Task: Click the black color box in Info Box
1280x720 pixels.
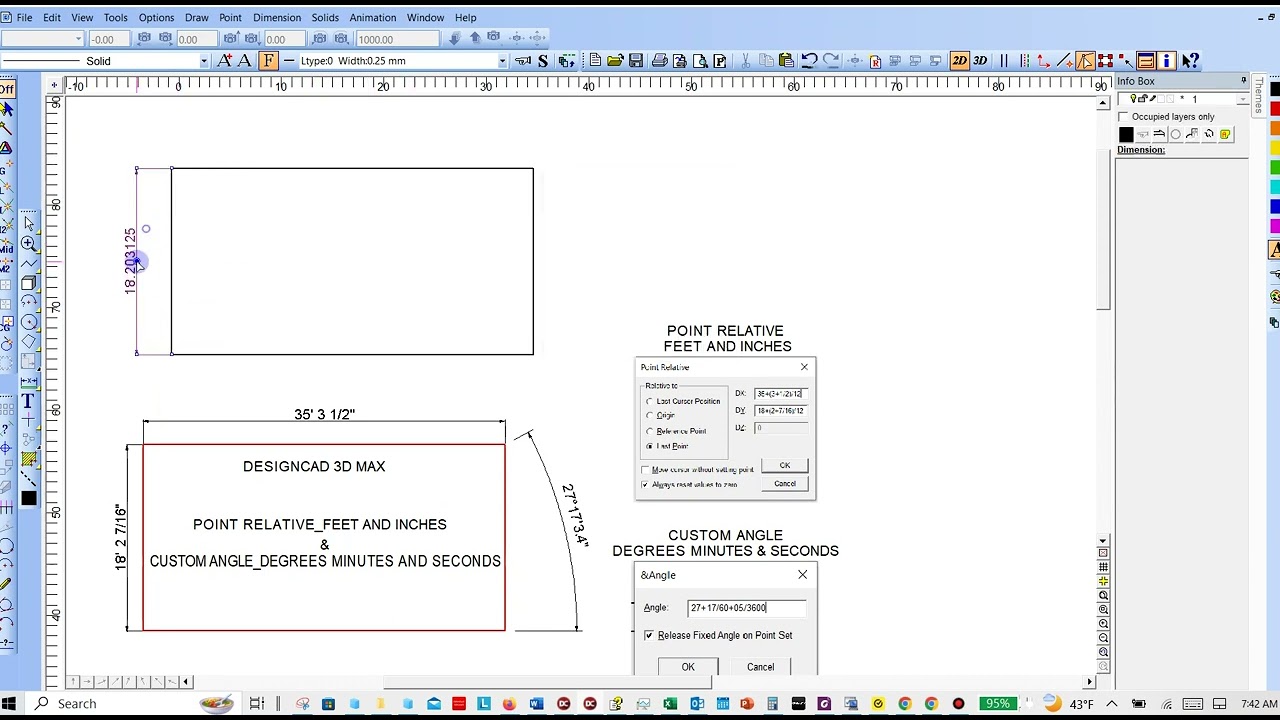Action: pyautogui.click(x=1126, y=134)
